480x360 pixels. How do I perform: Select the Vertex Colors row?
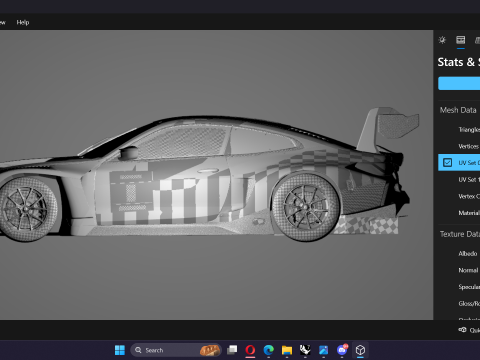[459, 196]
